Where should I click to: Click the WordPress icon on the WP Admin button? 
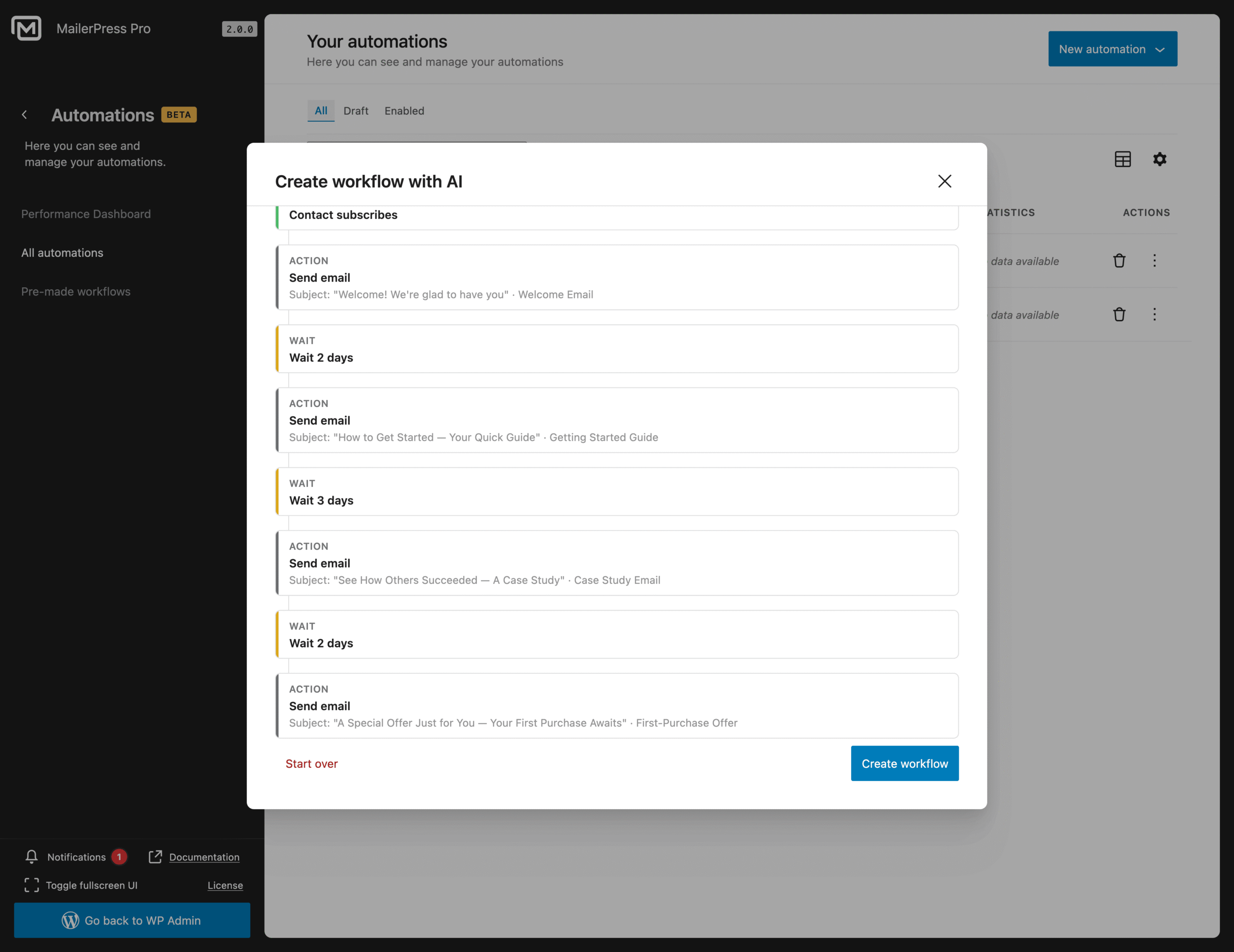point(70,920)
